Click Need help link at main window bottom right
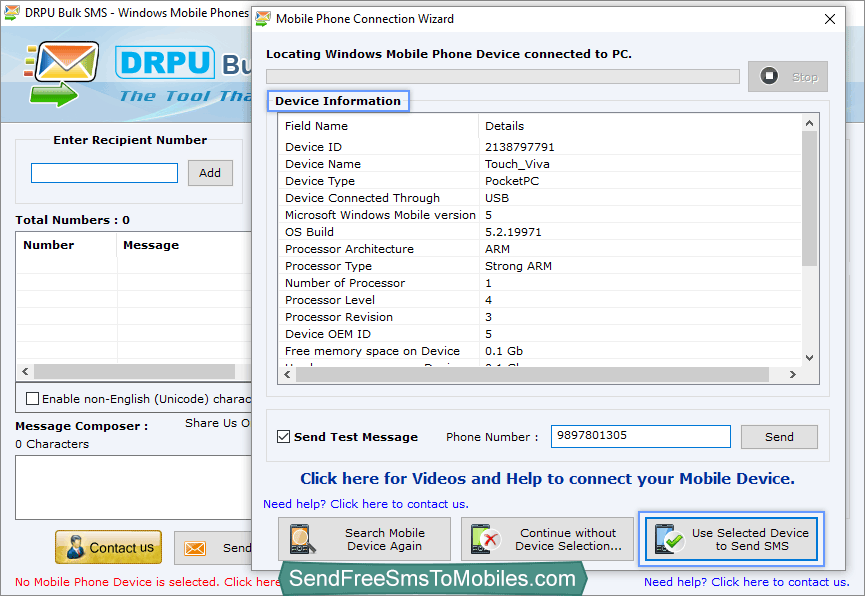 coord(747,582)
